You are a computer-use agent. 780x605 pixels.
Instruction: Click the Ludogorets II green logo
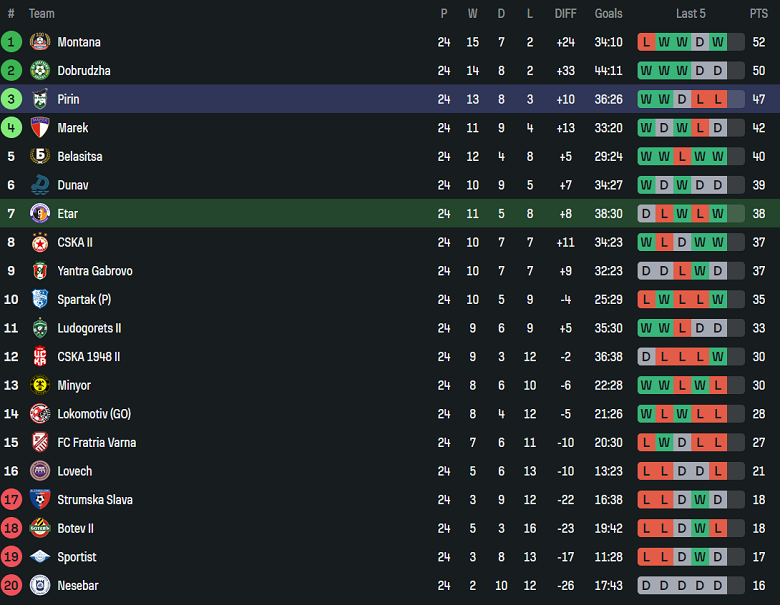[x=40, y=328]
